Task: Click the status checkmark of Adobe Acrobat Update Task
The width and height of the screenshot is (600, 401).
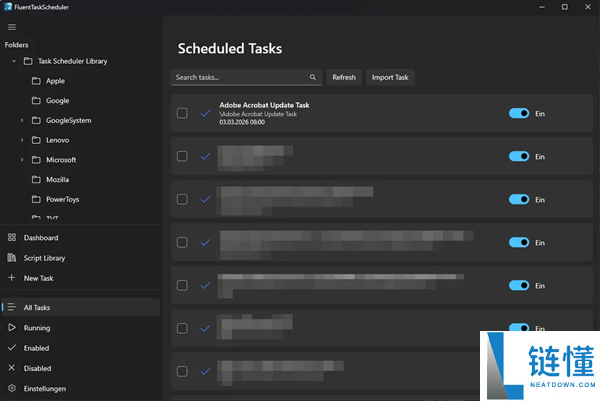Action: pos(205,113)
